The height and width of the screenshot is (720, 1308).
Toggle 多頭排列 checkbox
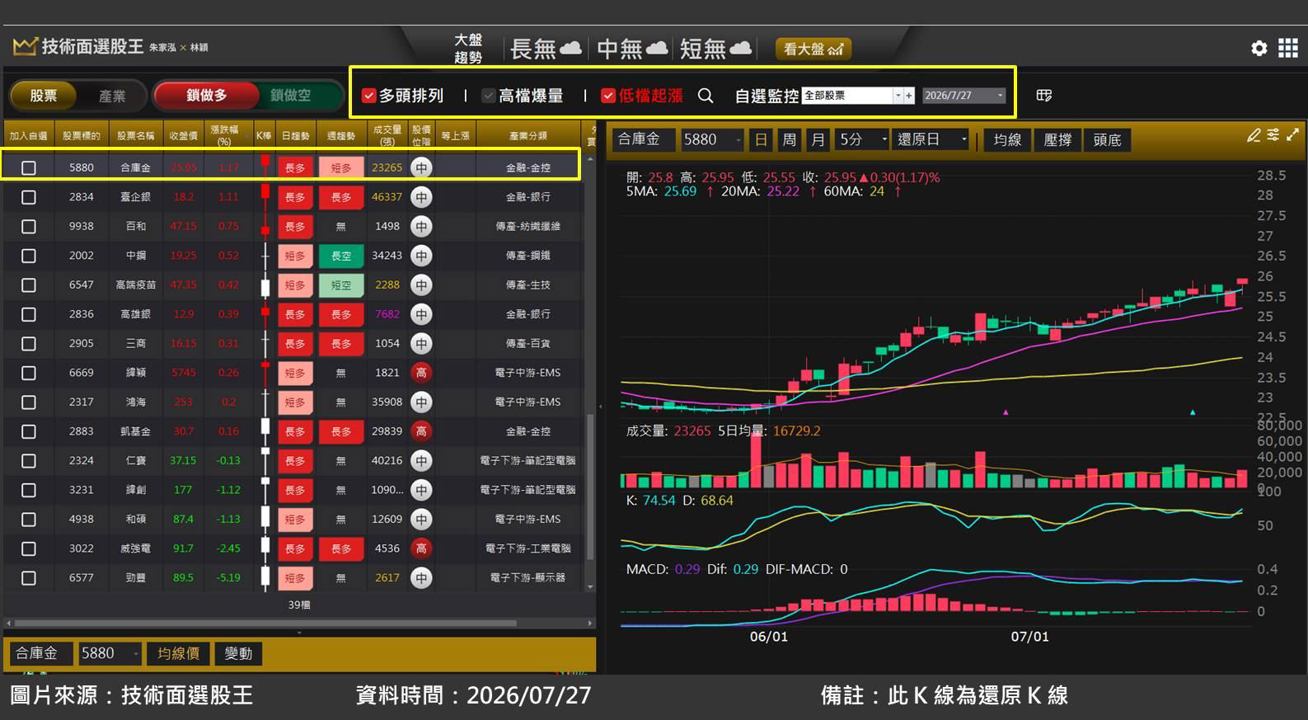click(368, 96)
